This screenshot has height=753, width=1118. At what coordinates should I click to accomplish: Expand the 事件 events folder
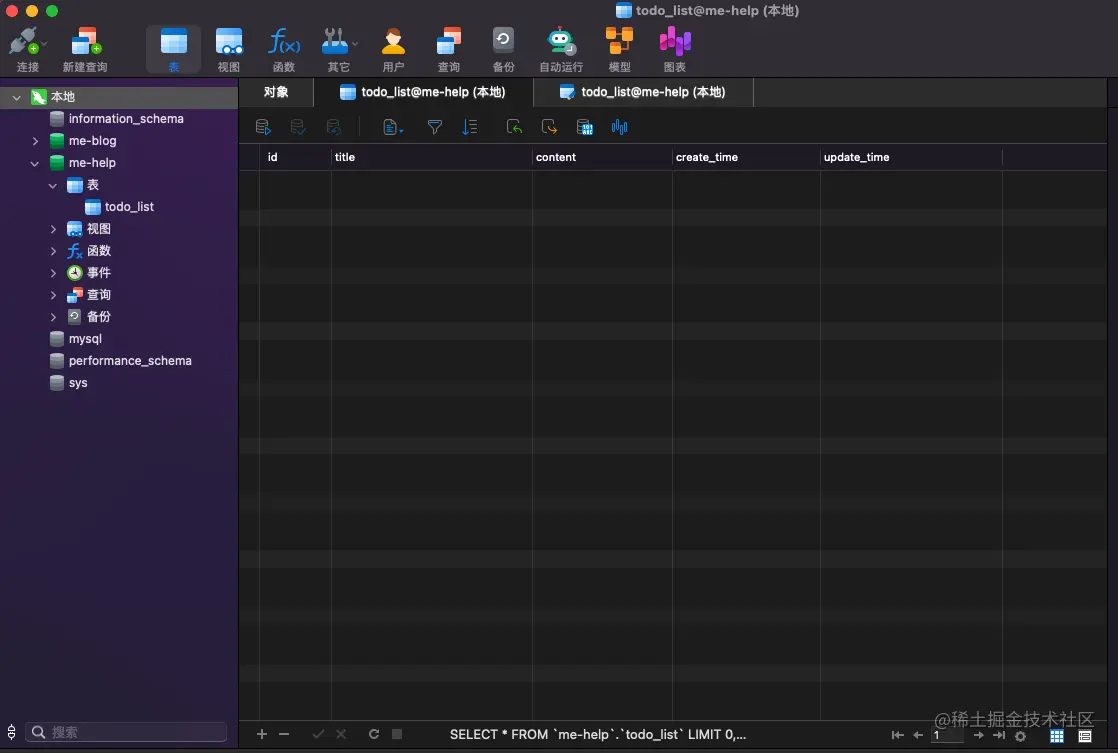[x=53, y=273]
